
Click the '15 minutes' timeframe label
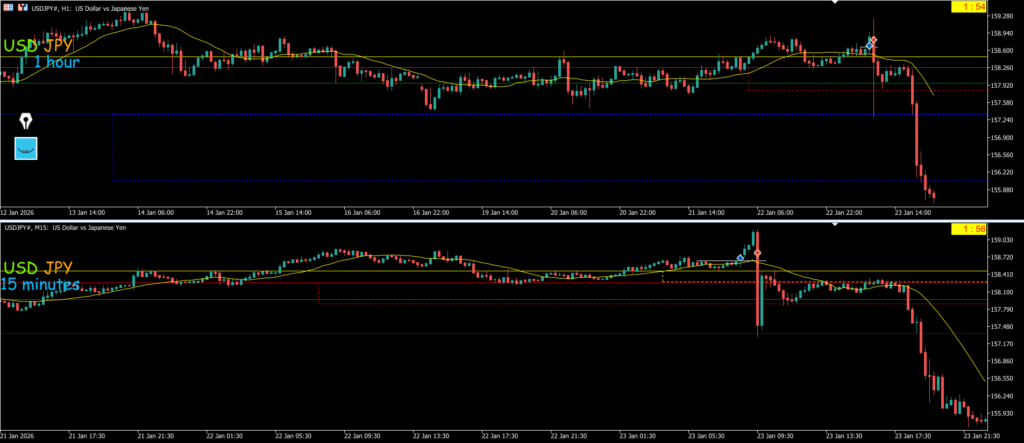40,285
